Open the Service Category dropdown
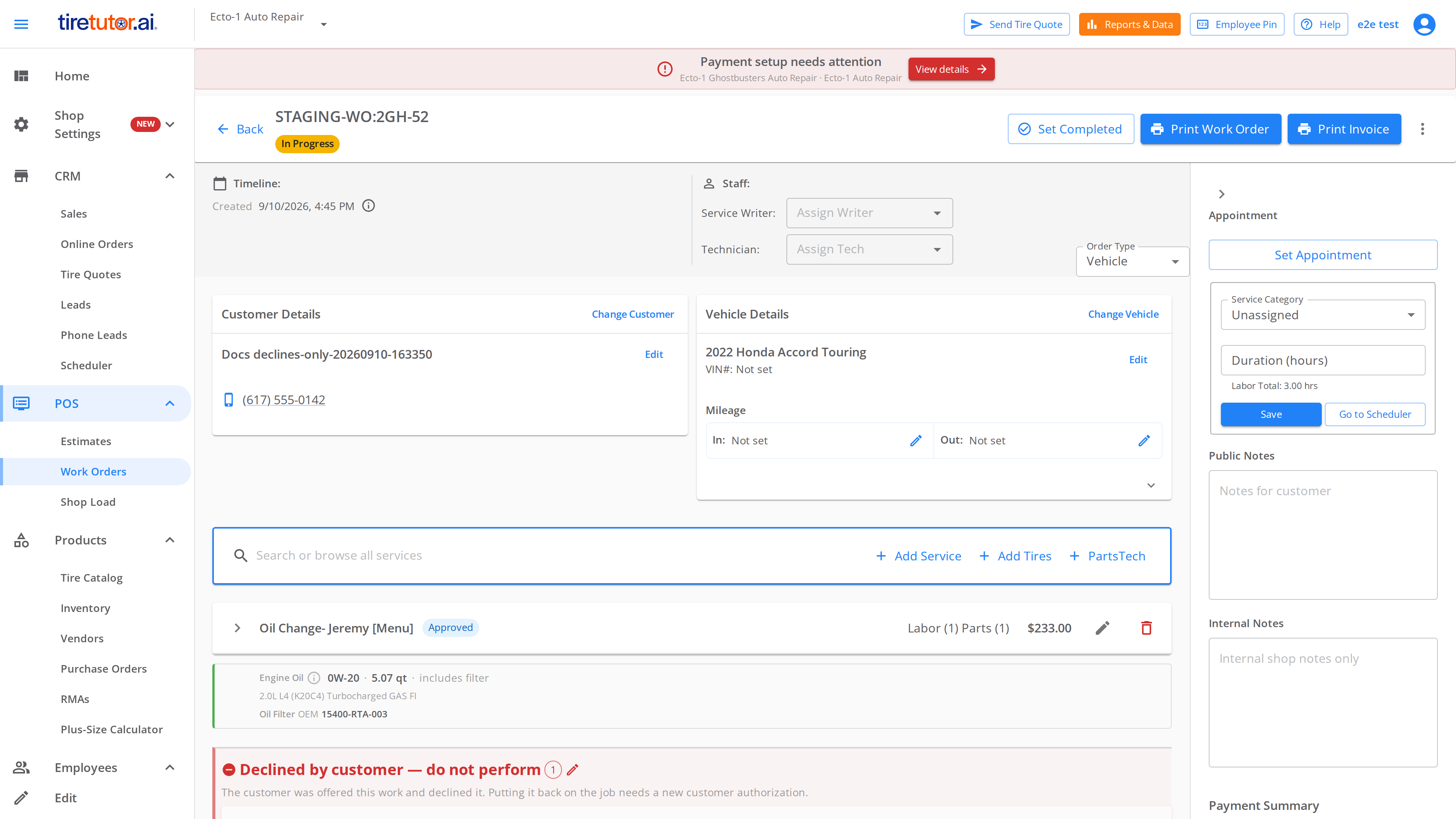1456x819 pixels. [x=1323, y=315]
